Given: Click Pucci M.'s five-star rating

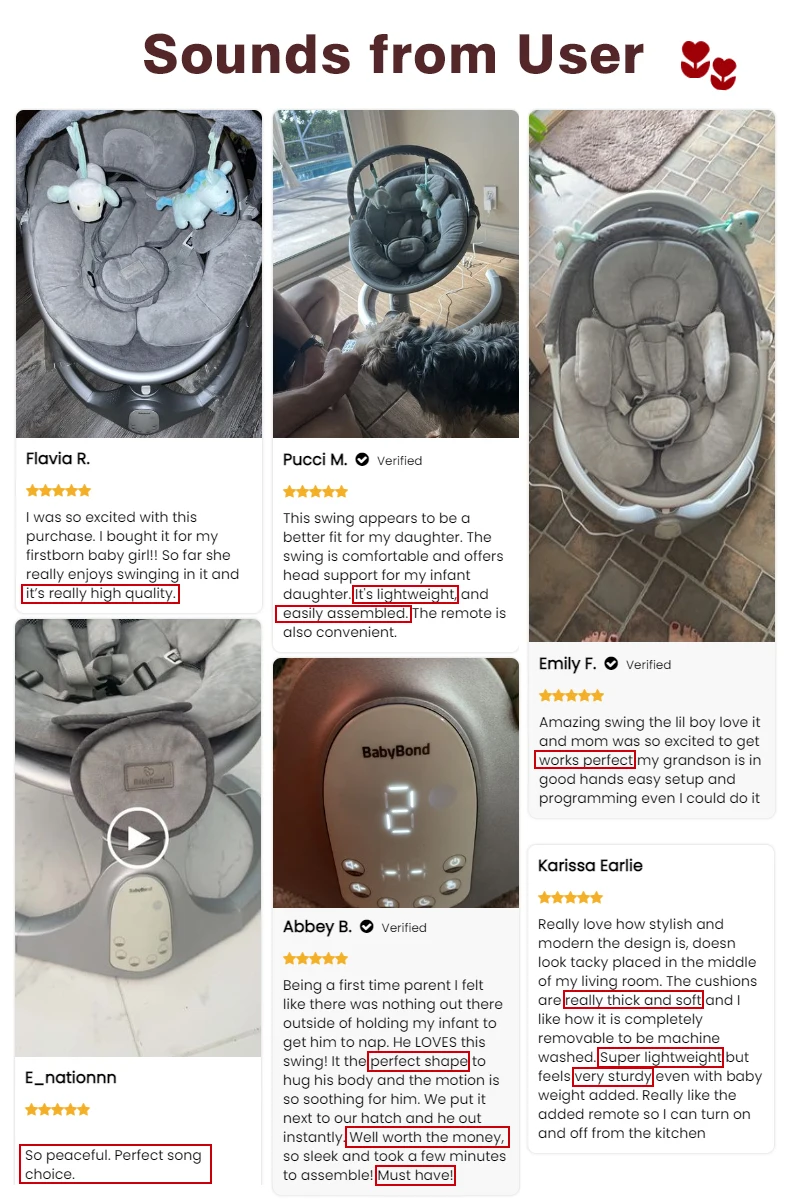Looking at the screenshot, I should 315,491.
